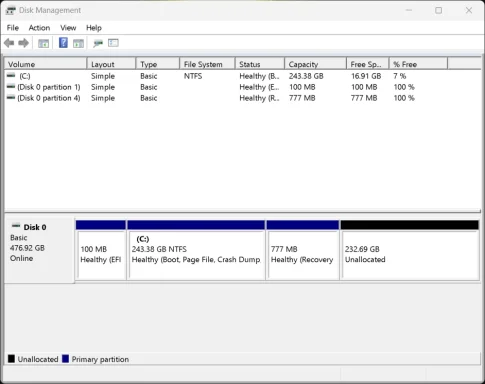Click the NTFS file system cell
This screenshot has height=384, width=485.
point(193,76)
